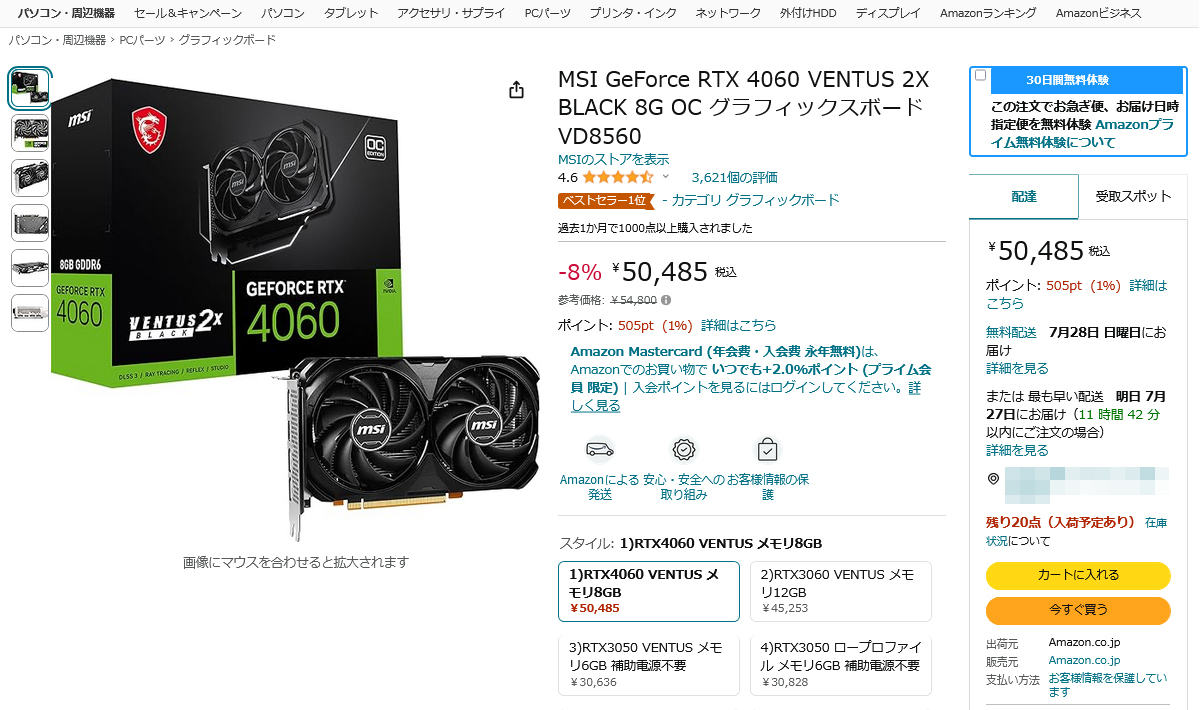
Task: Select RTX3050 VENTUS 6GB style option
Action: coord(649,665)
